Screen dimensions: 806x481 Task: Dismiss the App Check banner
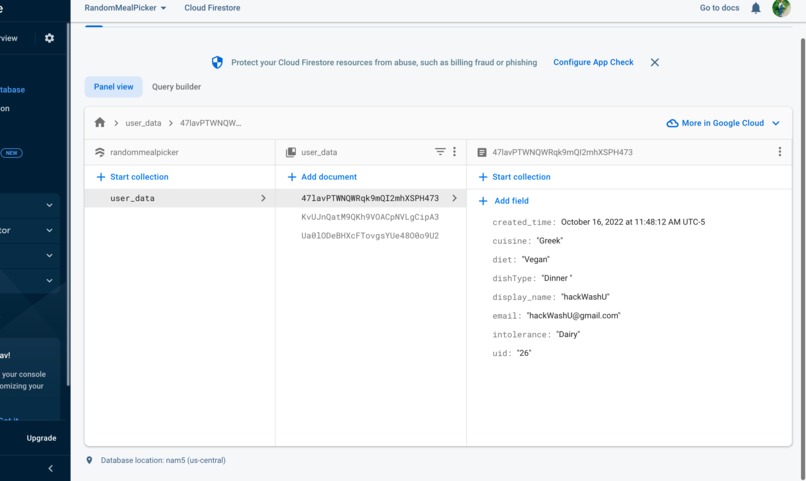[654, 62]
